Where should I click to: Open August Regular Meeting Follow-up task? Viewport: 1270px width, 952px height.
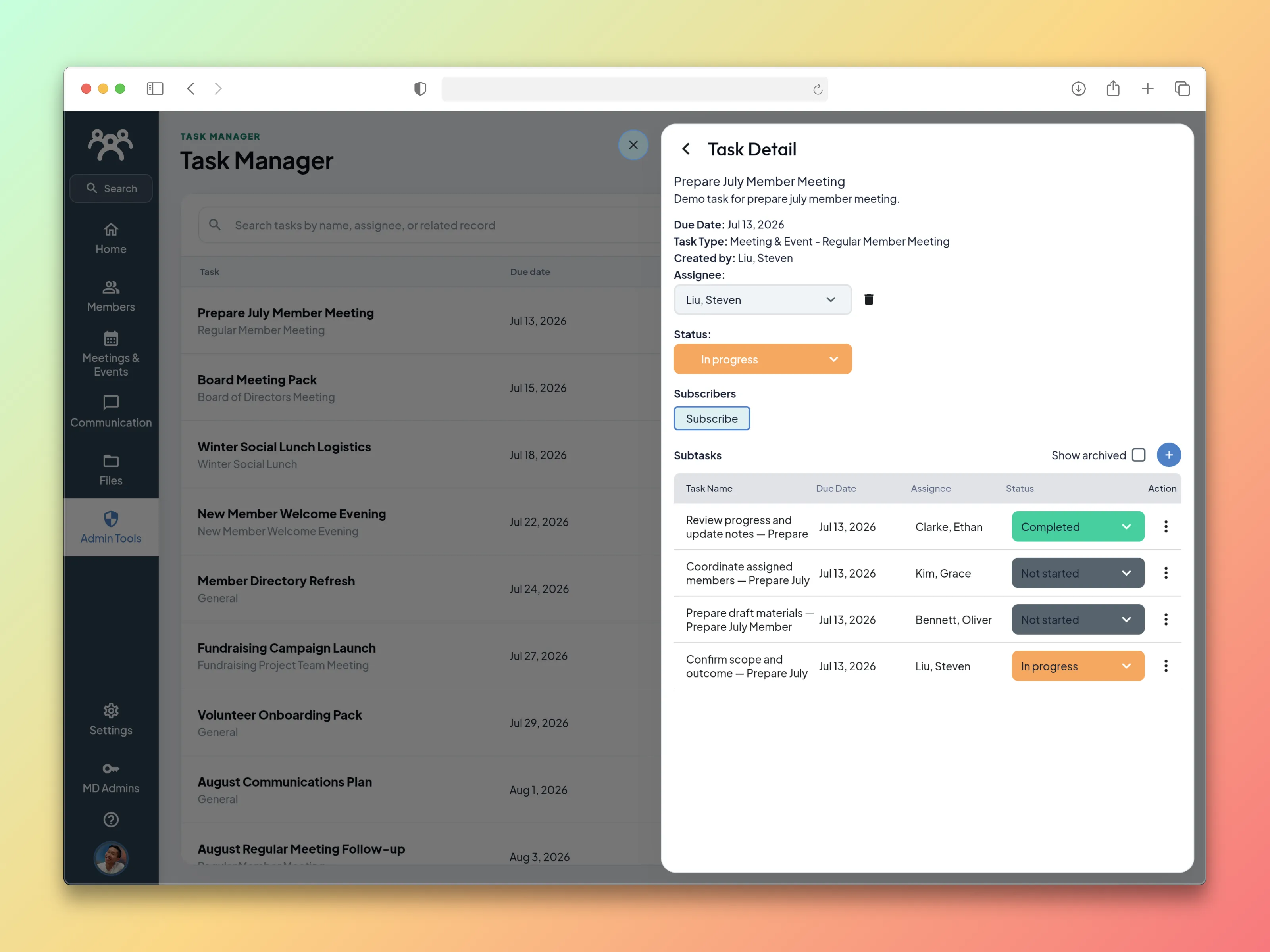click(x=421, y=845)
